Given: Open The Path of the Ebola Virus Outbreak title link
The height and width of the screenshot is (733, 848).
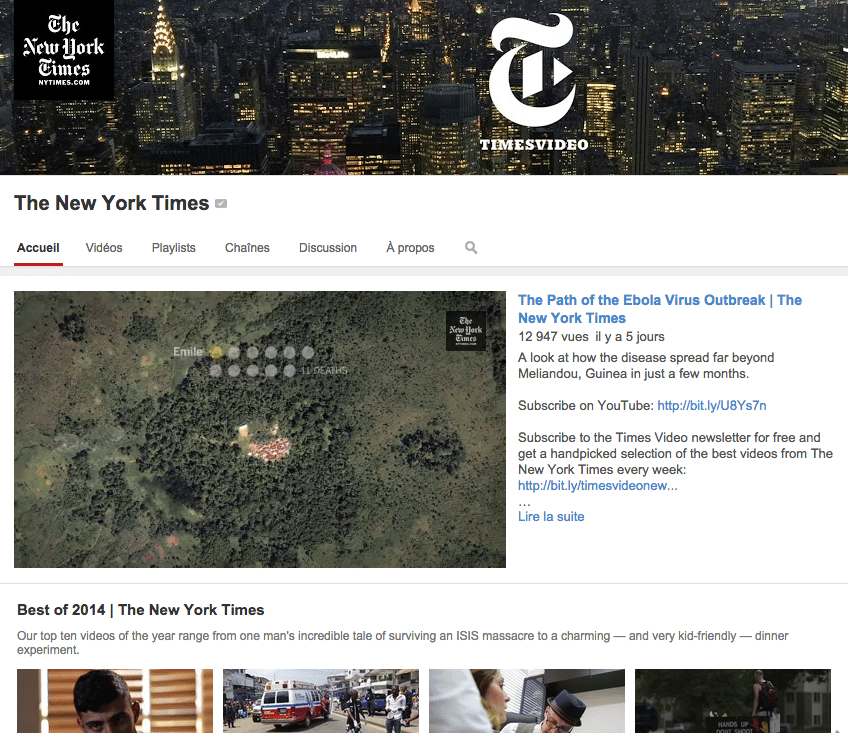Looking at the screenshot, I should pyautogui.click(x=660, y=309).
